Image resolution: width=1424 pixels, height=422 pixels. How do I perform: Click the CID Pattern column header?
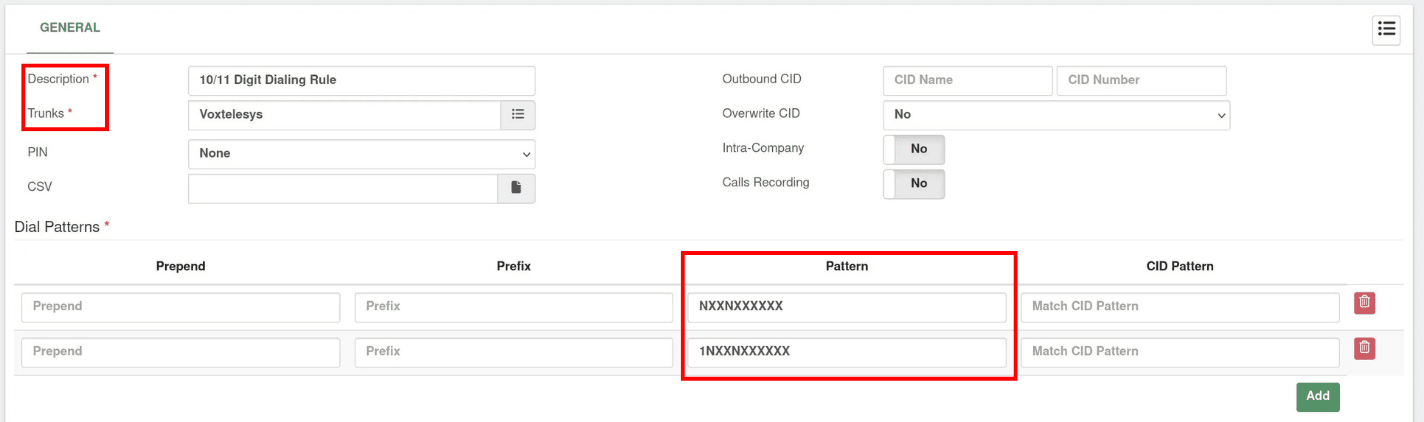click(1180, 267)
